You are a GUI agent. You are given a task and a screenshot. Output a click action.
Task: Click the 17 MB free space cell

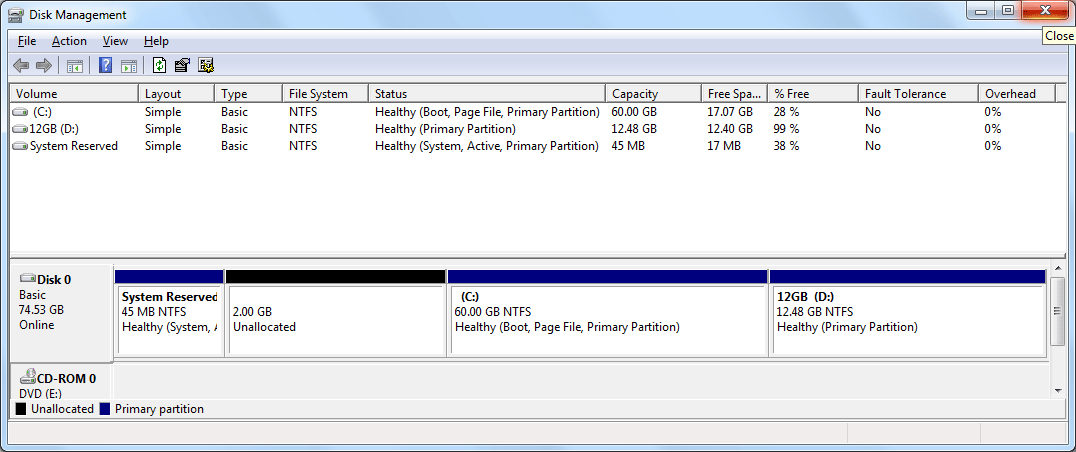point(724,146)
